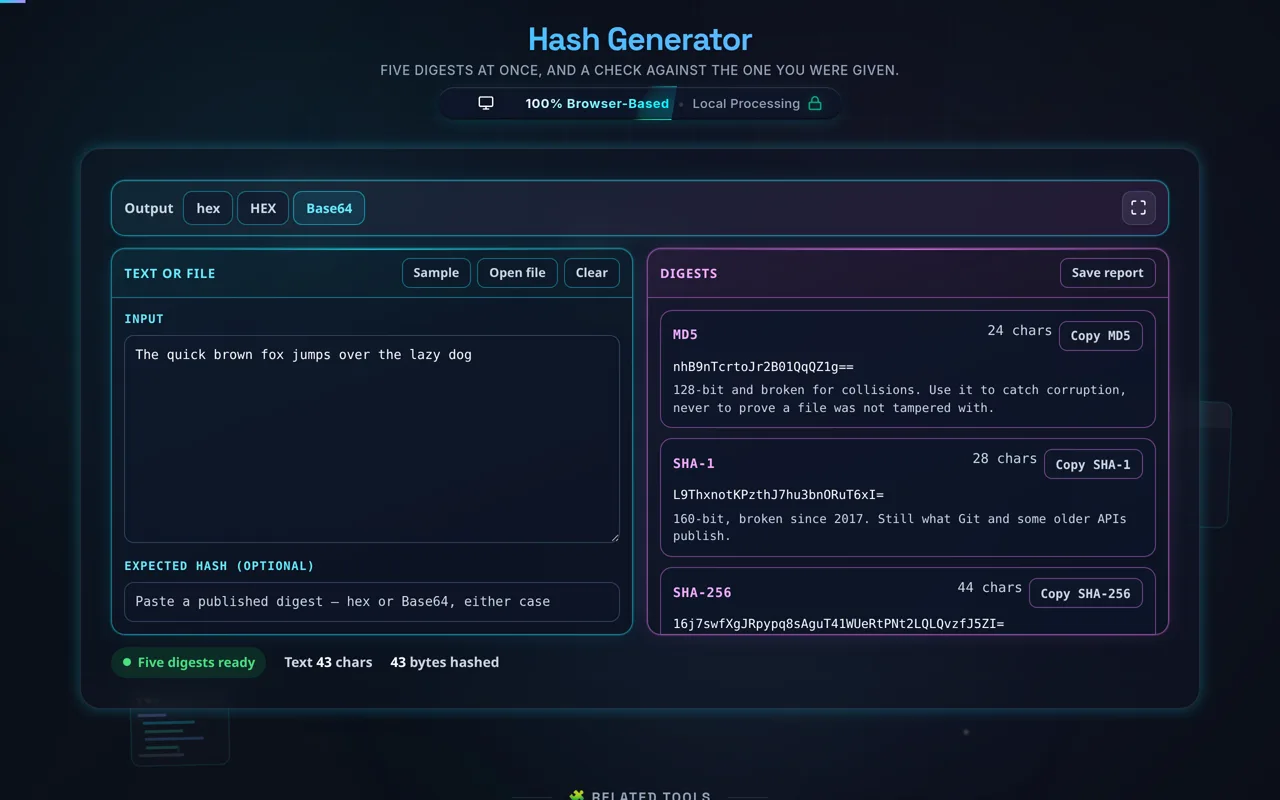Screen dimensions: 1280x800
Task: Click inside the Input text area
Action: point(372,439)
